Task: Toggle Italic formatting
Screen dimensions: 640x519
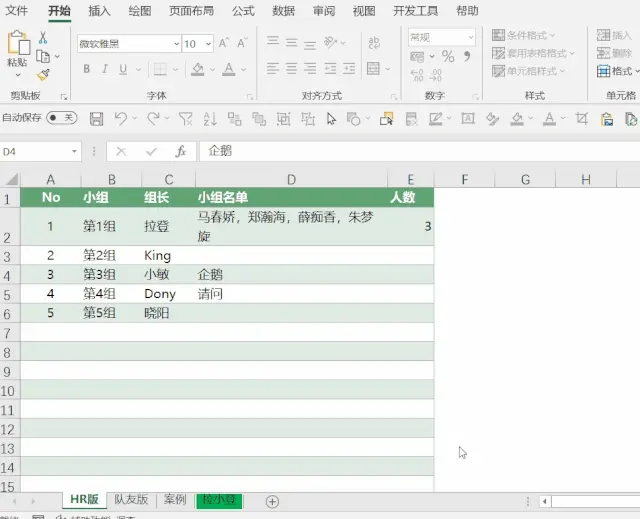Action: point(105,69)
